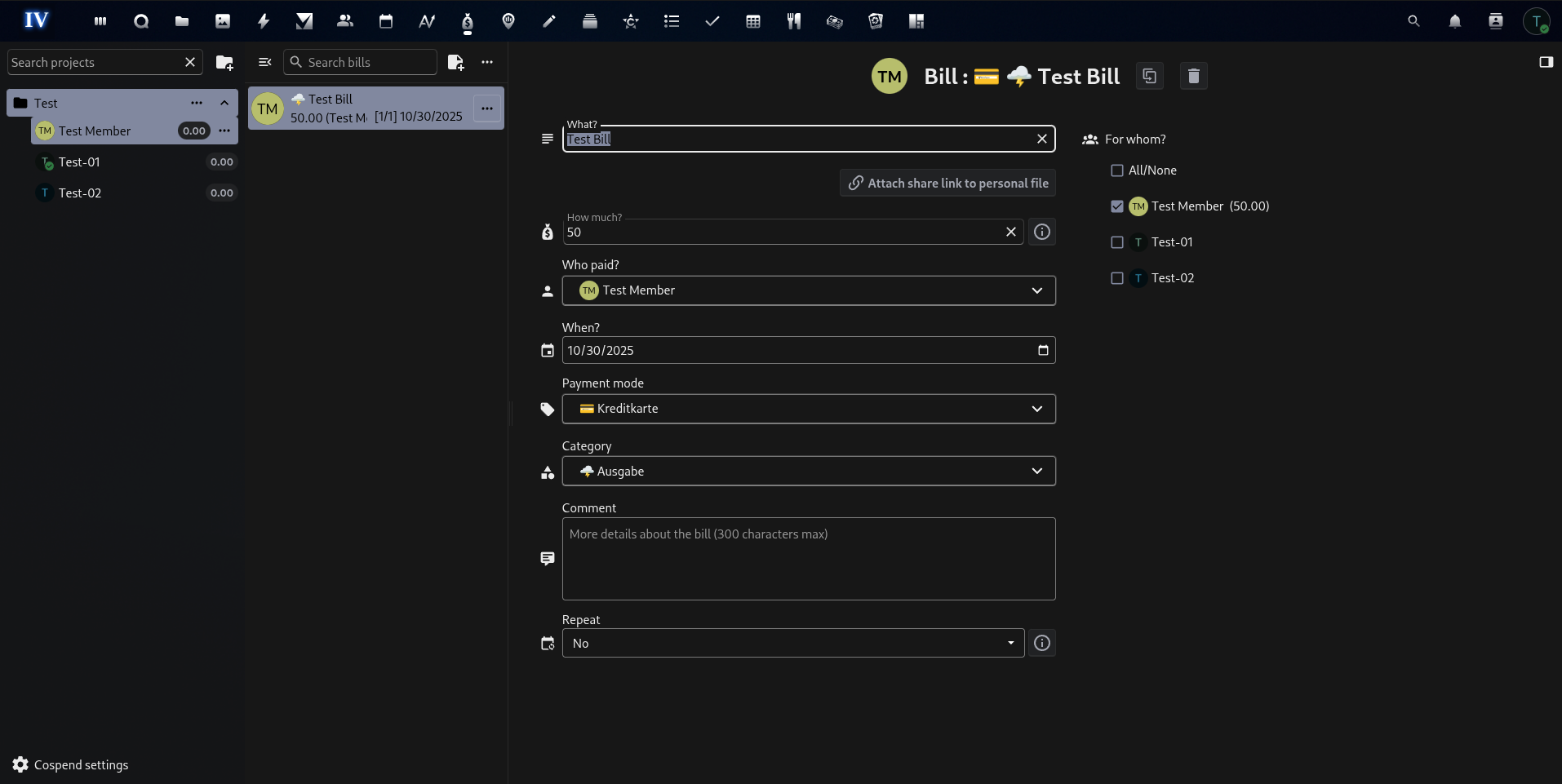1562x784 pixels.
Task: Open the Test project's three-dot menu
Action: click(196, 103)
